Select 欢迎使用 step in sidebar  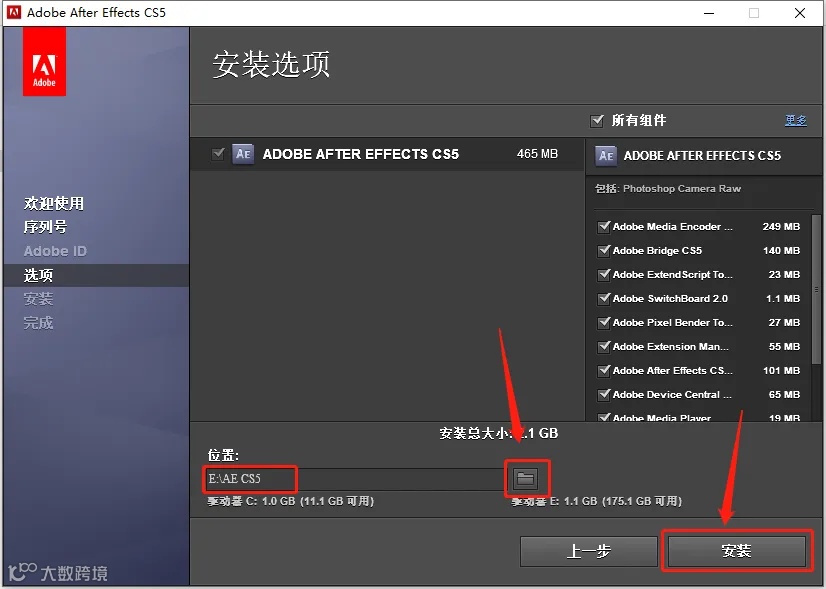pyautogui.click(x=54, y=203)
